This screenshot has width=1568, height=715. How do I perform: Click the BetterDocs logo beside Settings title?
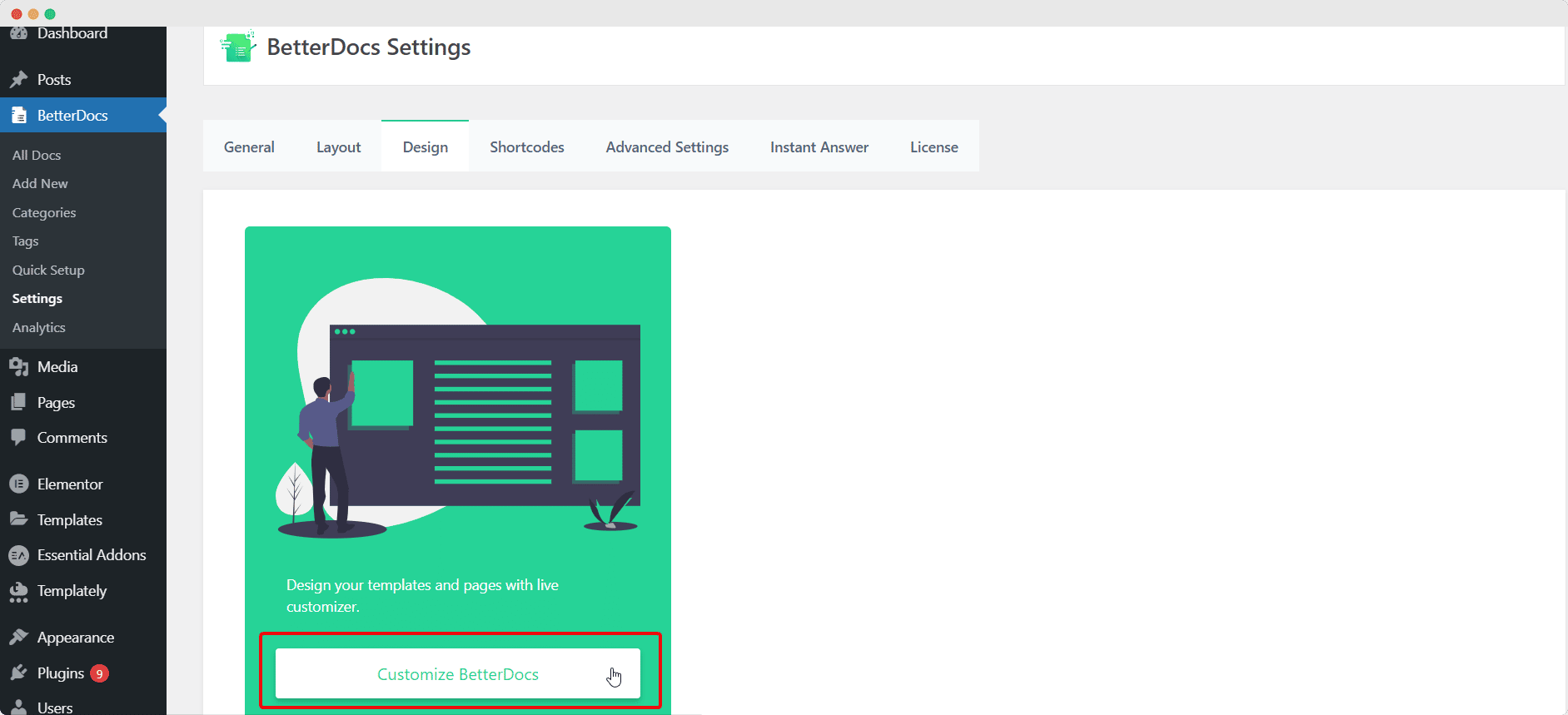pos(238,47)
